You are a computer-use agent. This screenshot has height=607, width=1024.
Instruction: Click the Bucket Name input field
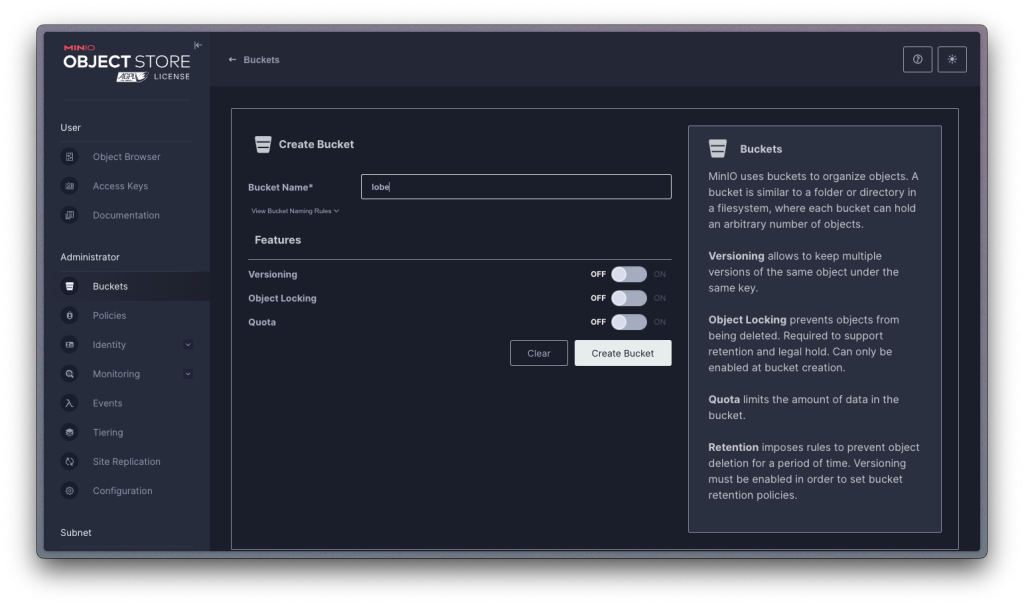515,187
